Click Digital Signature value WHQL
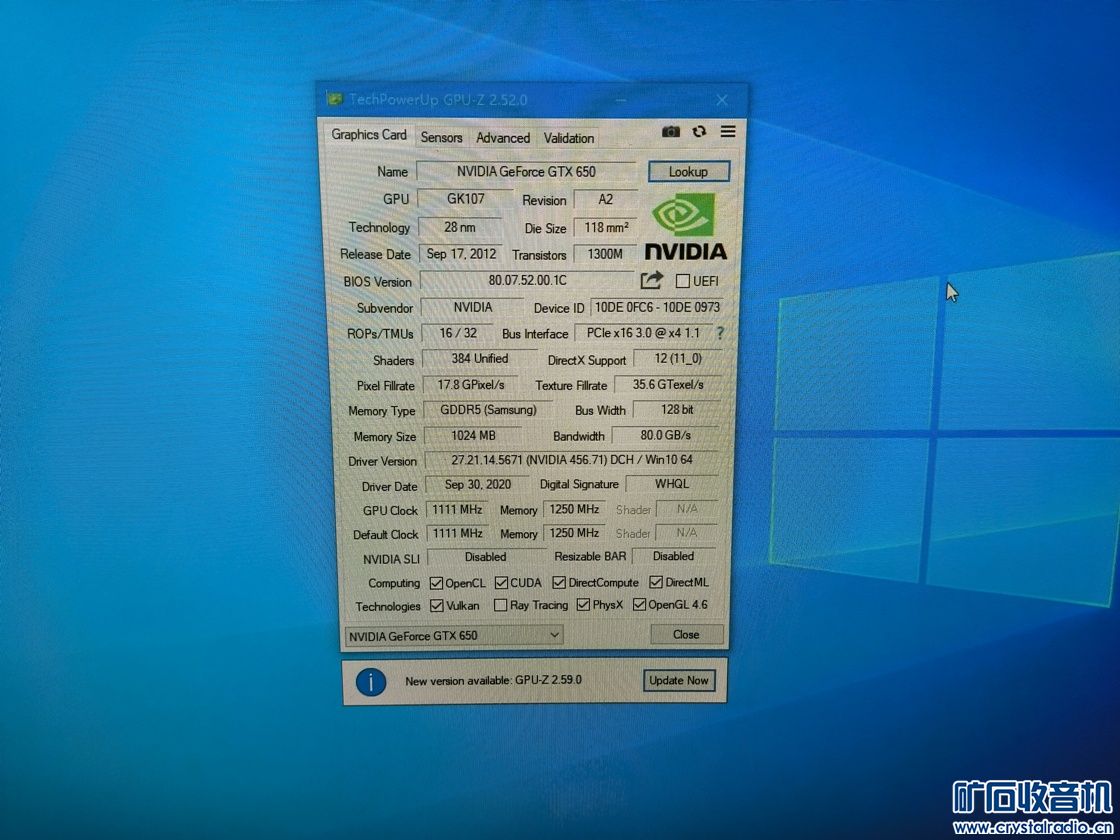Screen dimensions: 1120x840 (x=671, y=484)
